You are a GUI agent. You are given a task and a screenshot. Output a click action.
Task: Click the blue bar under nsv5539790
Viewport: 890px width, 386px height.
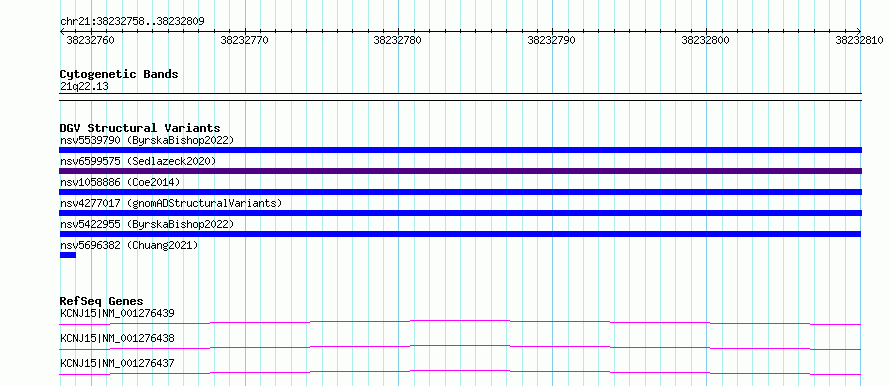[x=460, y=150]
